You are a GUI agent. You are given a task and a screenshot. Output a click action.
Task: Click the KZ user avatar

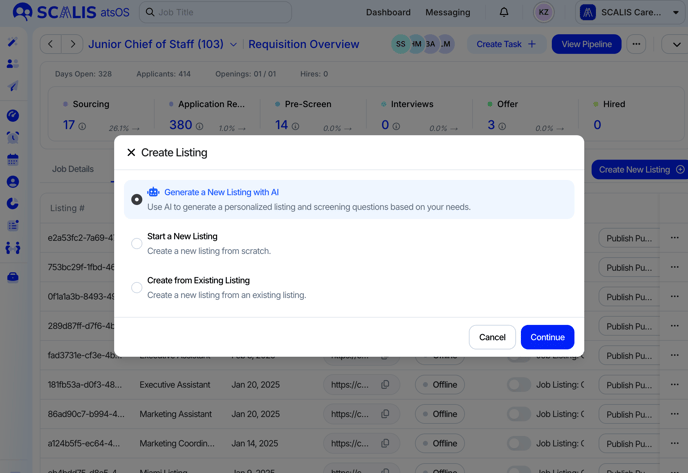click(544, 13)
